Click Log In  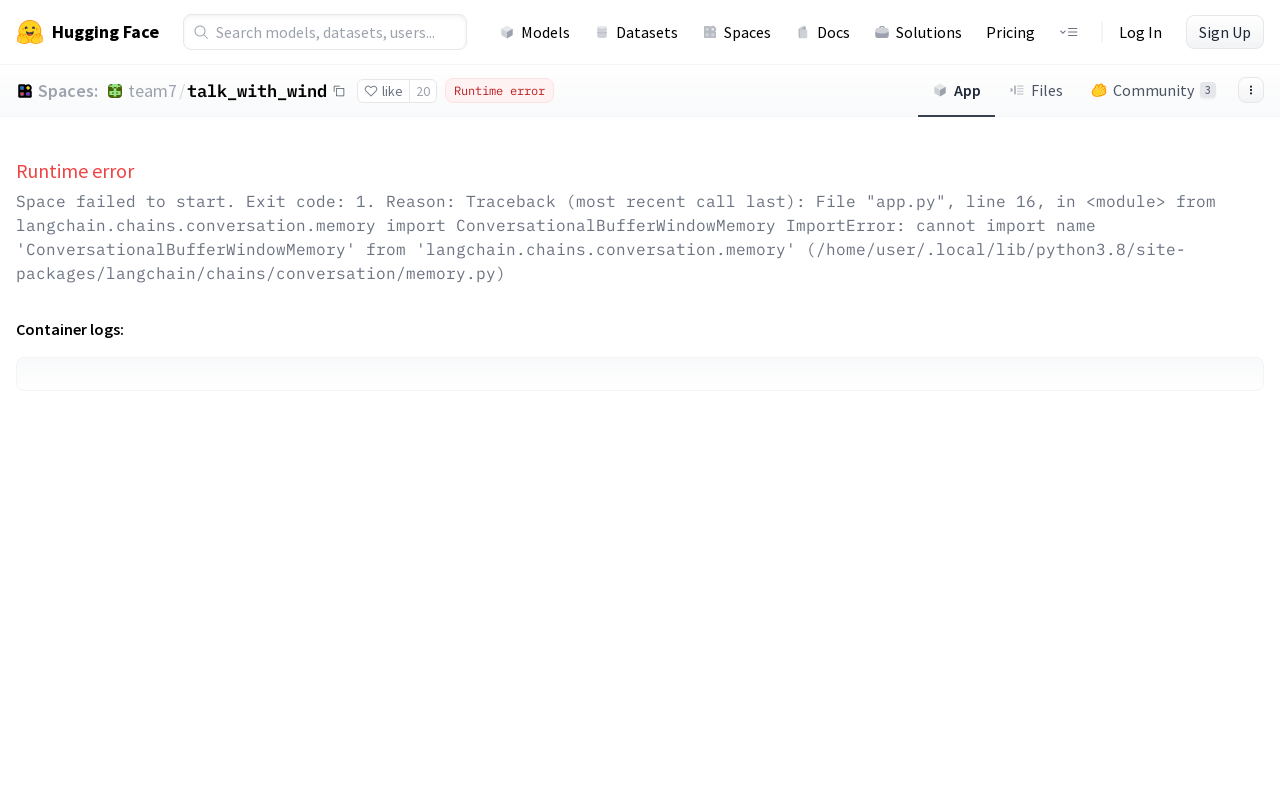1140,32
